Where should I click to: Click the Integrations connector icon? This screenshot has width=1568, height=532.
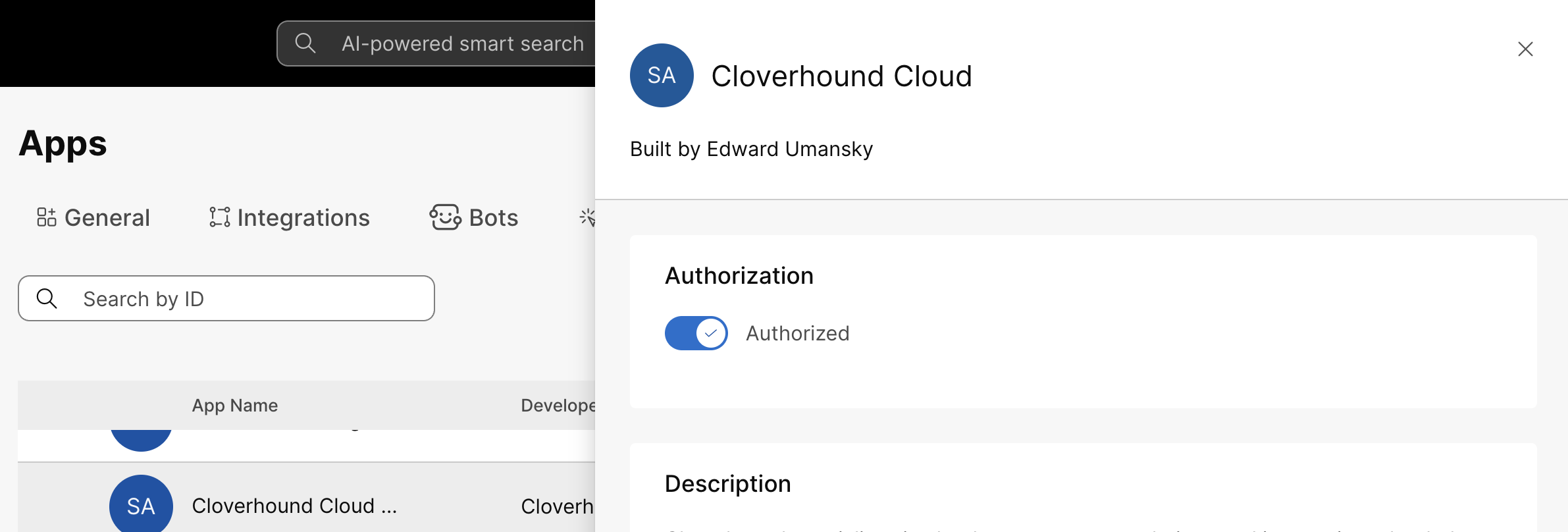tap(218, 217)
